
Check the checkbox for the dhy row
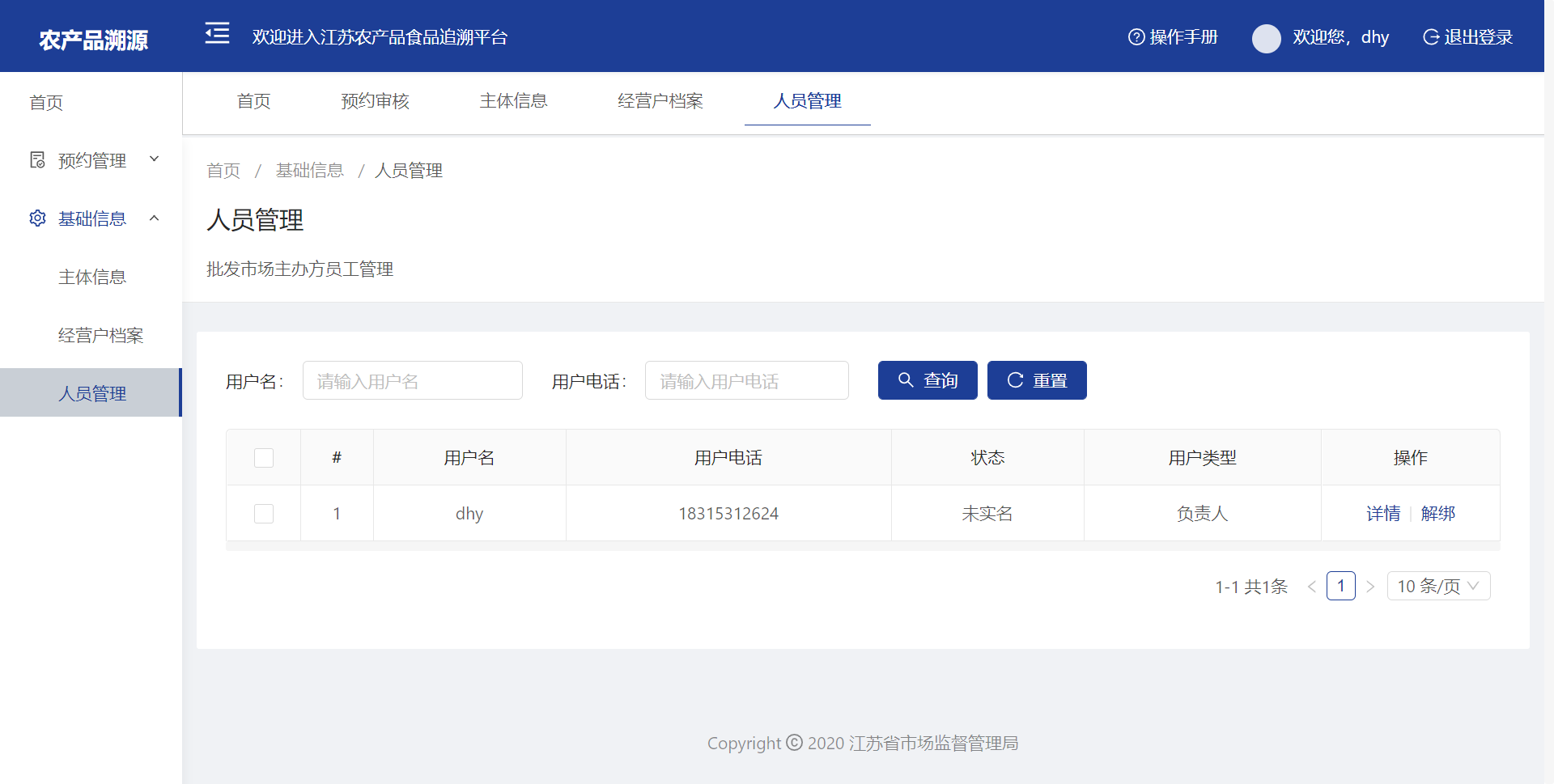point(264,514)
